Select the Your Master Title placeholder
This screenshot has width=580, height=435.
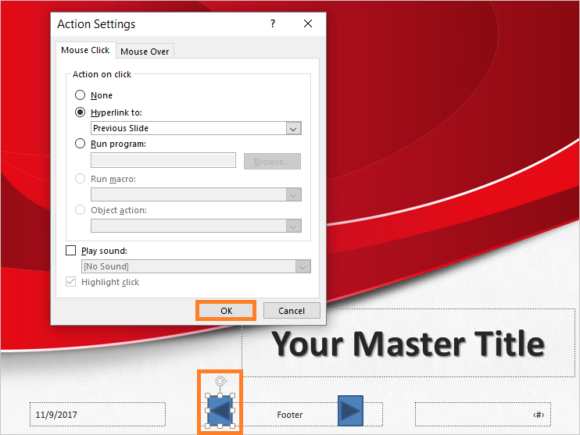(x=408, y=343)
